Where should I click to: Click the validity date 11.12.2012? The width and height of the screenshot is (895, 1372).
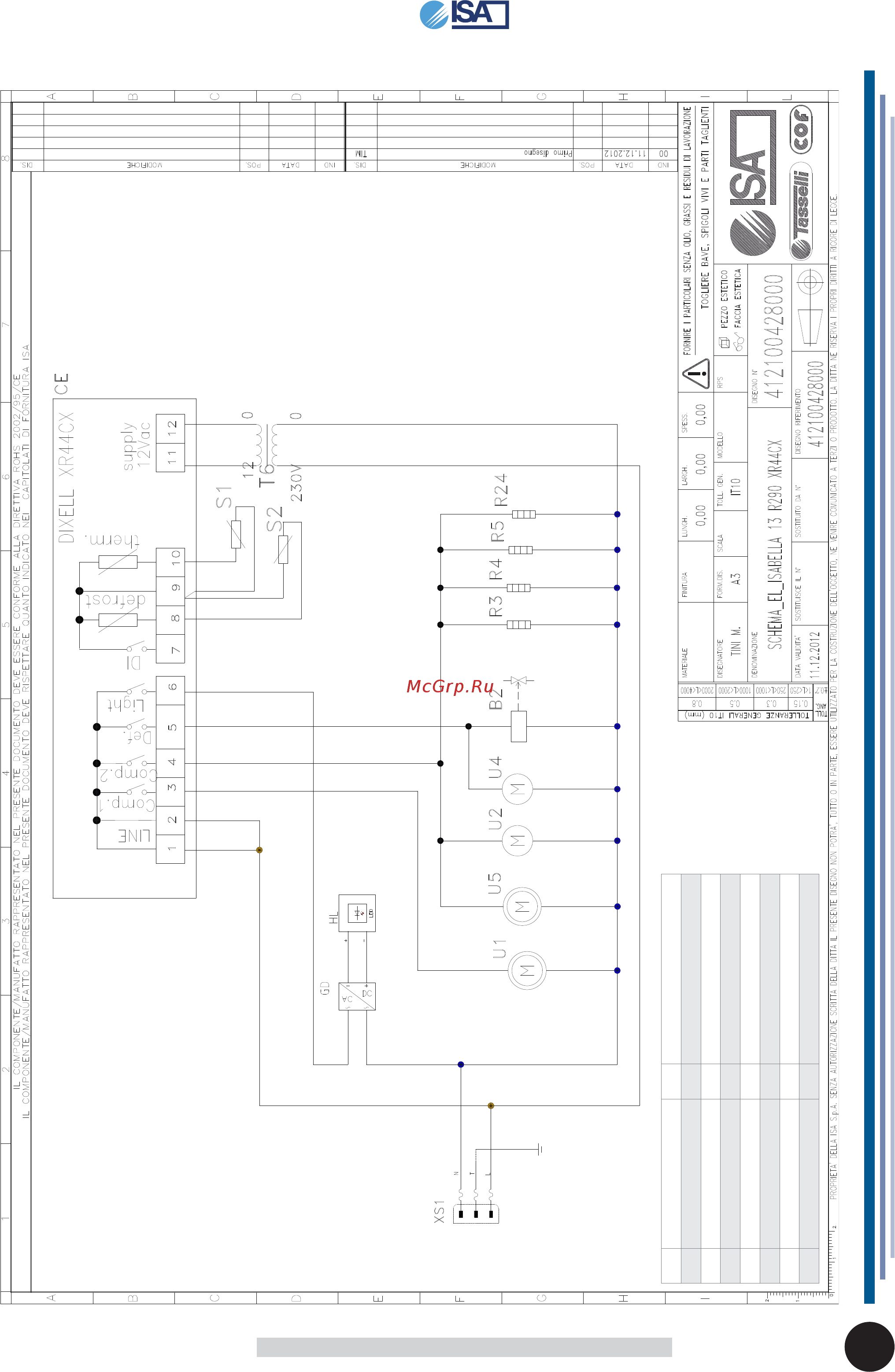814,655
